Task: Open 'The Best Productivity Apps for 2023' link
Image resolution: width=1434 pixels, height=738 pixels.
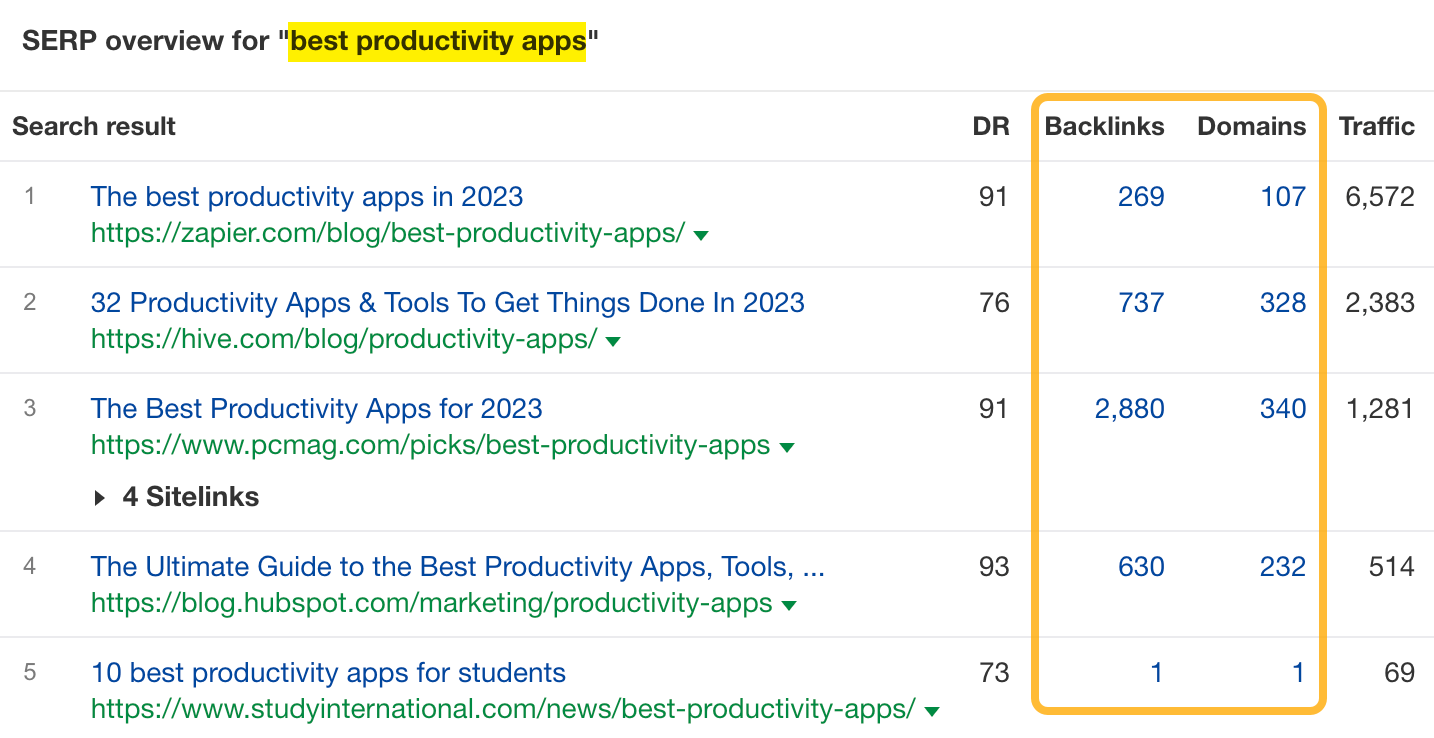Action: coord(316,408)
